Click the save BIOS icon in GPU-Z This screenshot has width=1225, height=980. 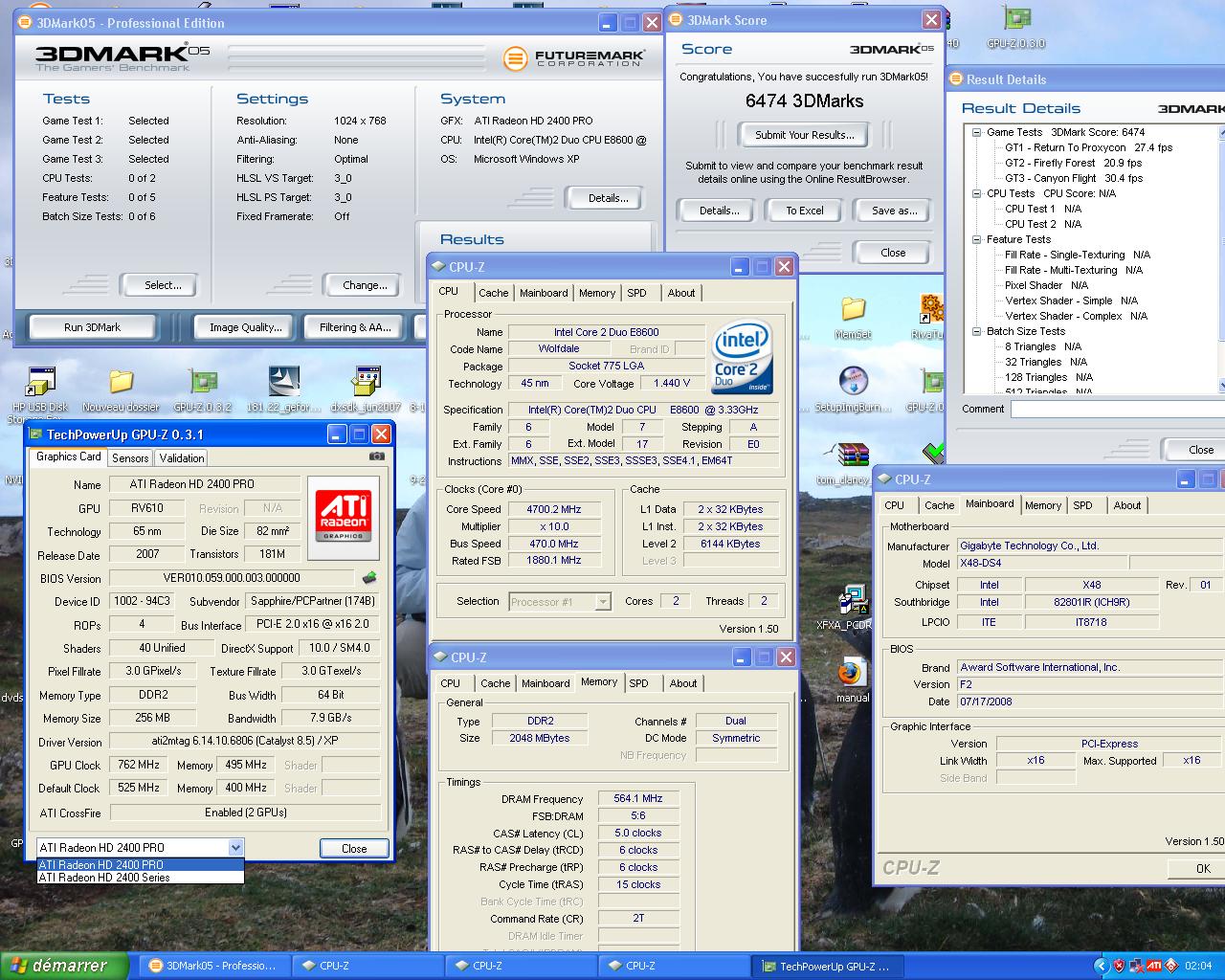369,578
